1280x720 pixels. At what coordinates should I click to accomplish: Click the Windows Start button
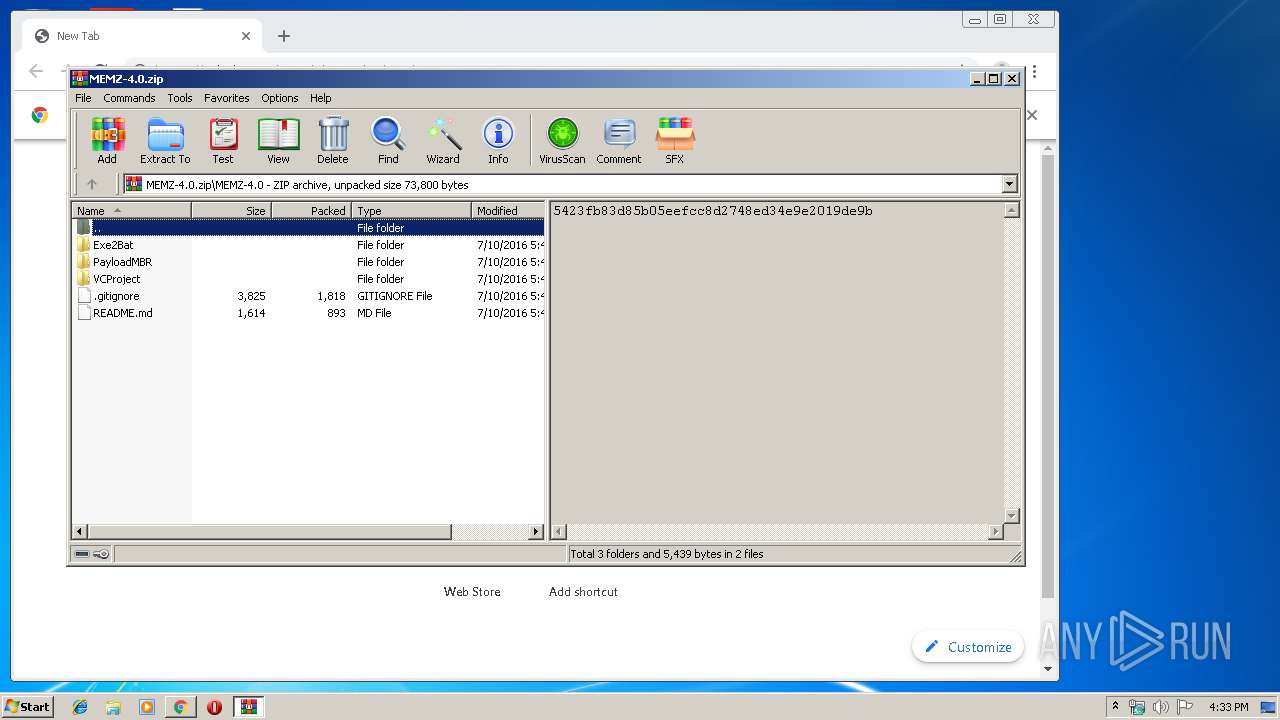[27, 707]
